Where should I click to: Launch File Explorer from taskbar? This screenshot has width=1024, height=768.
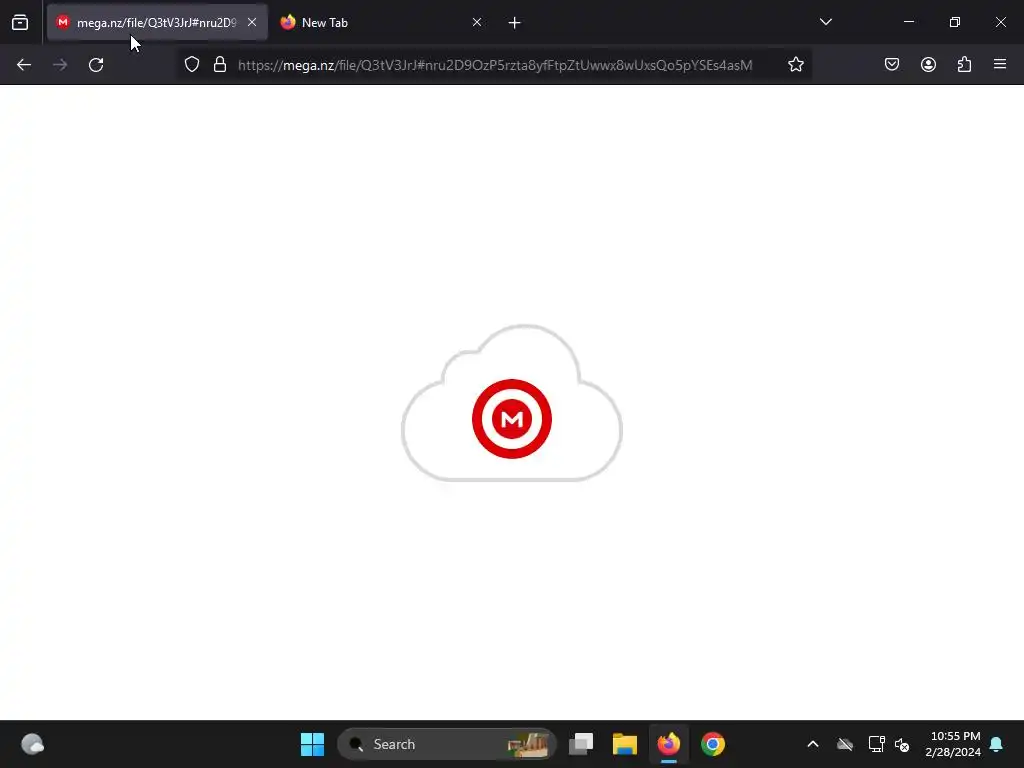point(625,744)
